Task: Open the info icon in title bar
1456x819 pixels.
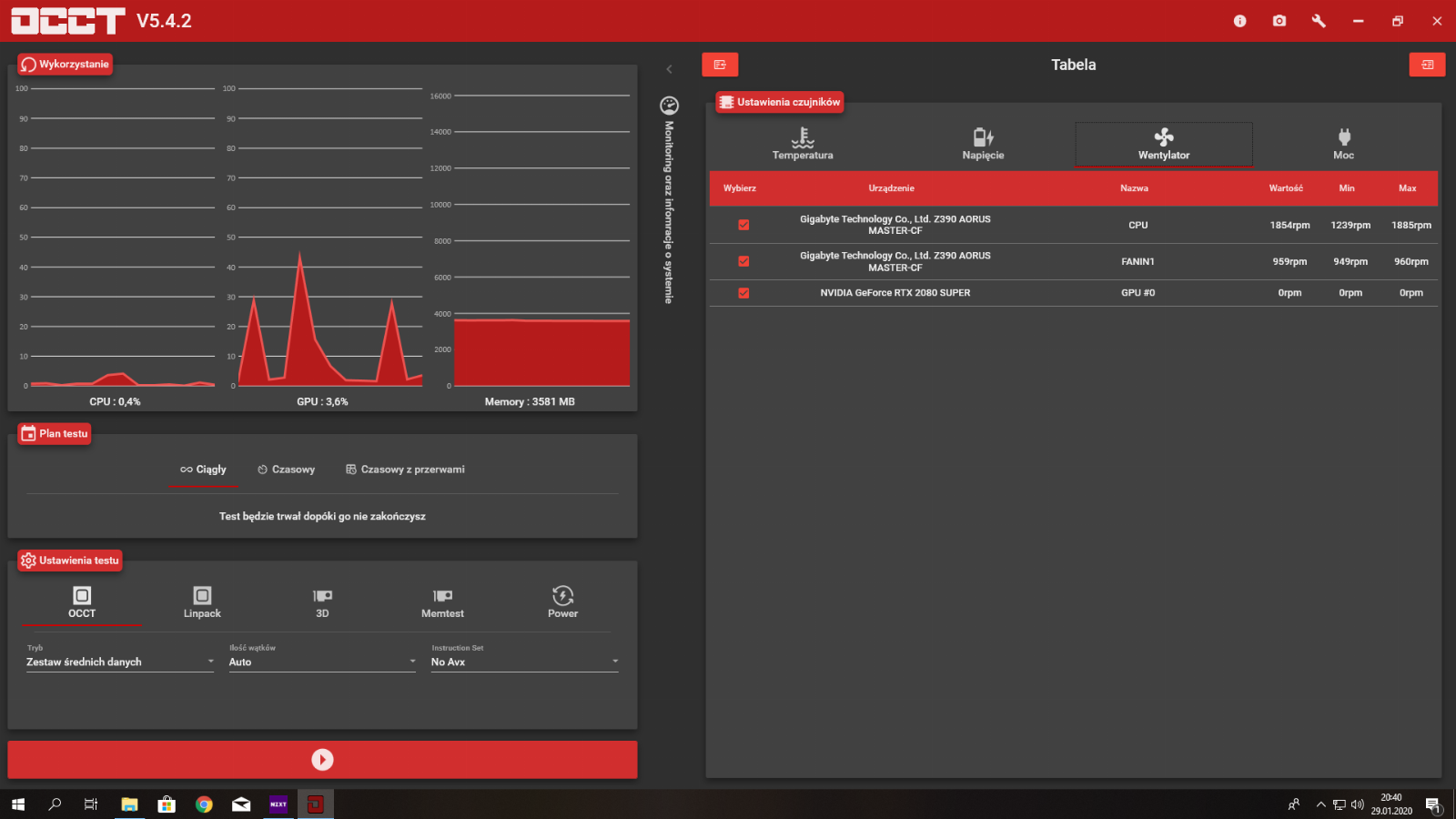Action: (x=1239, y=21)
